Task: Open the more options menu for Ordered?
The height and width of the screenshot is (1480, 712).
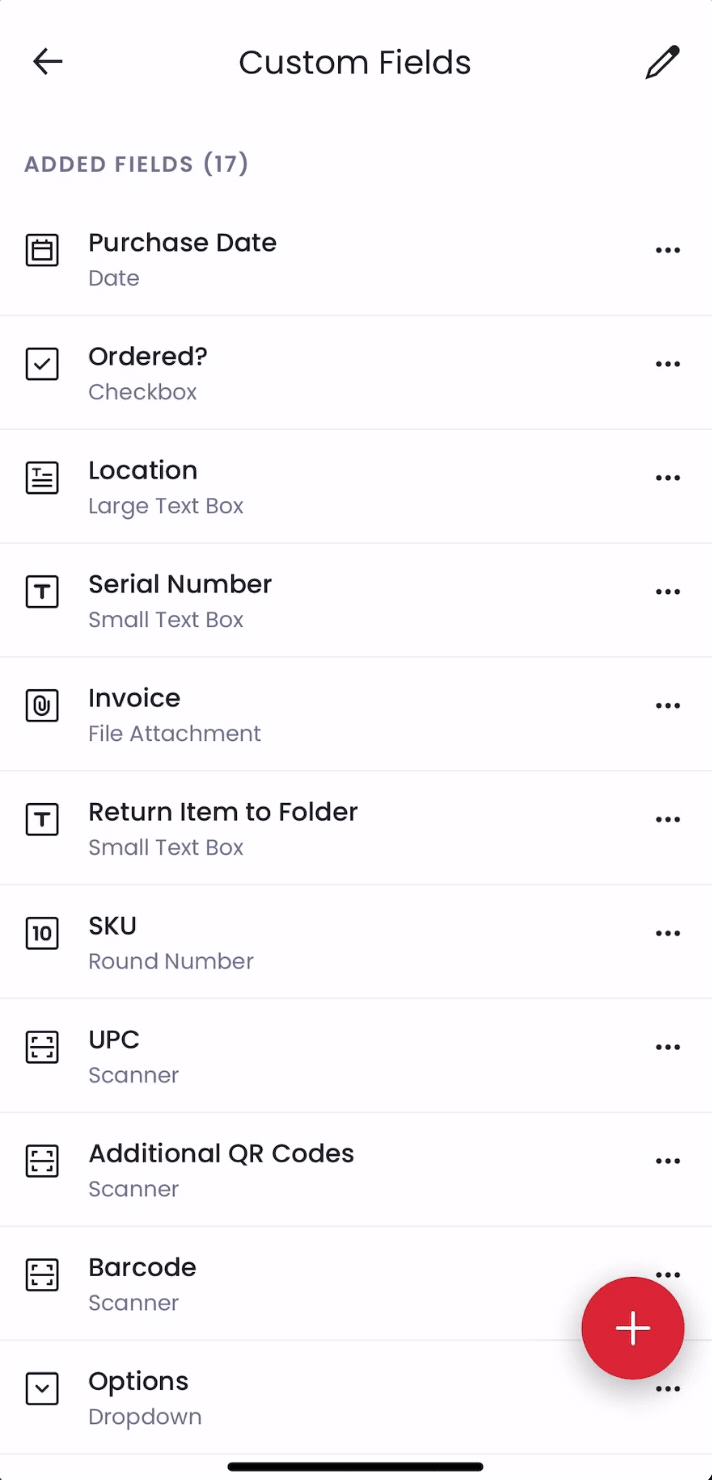Action: pos(668,364)
